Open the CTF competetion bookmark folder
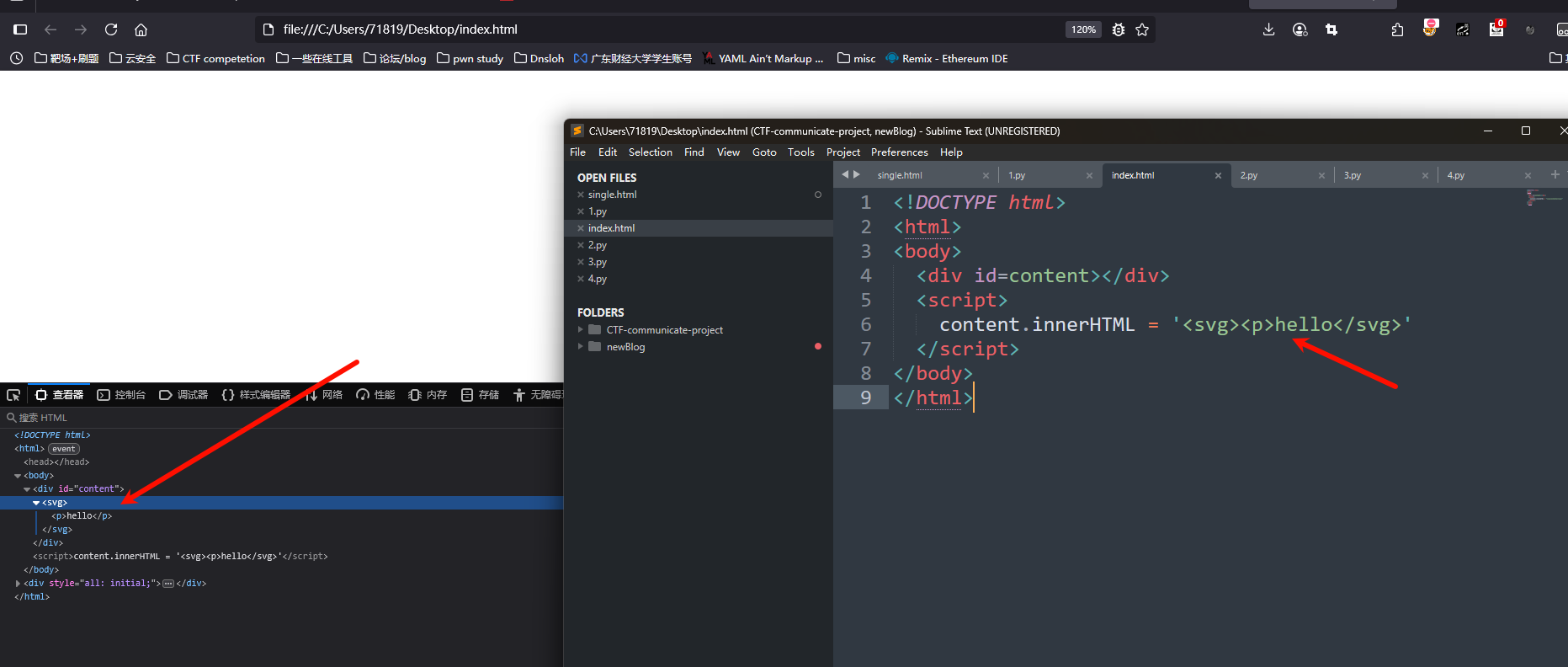1568x667 pixels. [215, 58]
